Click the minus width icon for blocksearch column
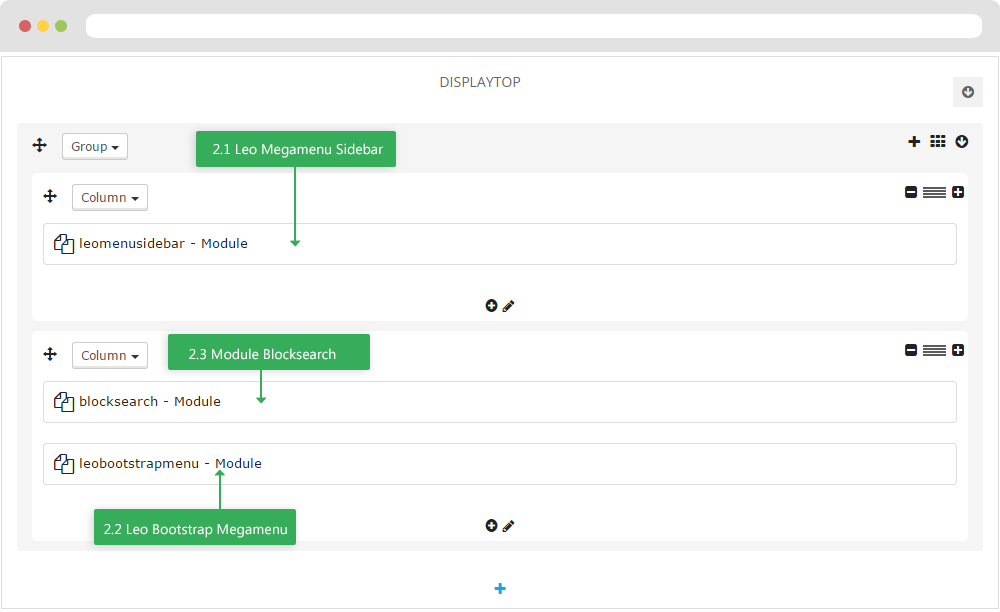The image size is (1000, 612). [x=911, y=350]
